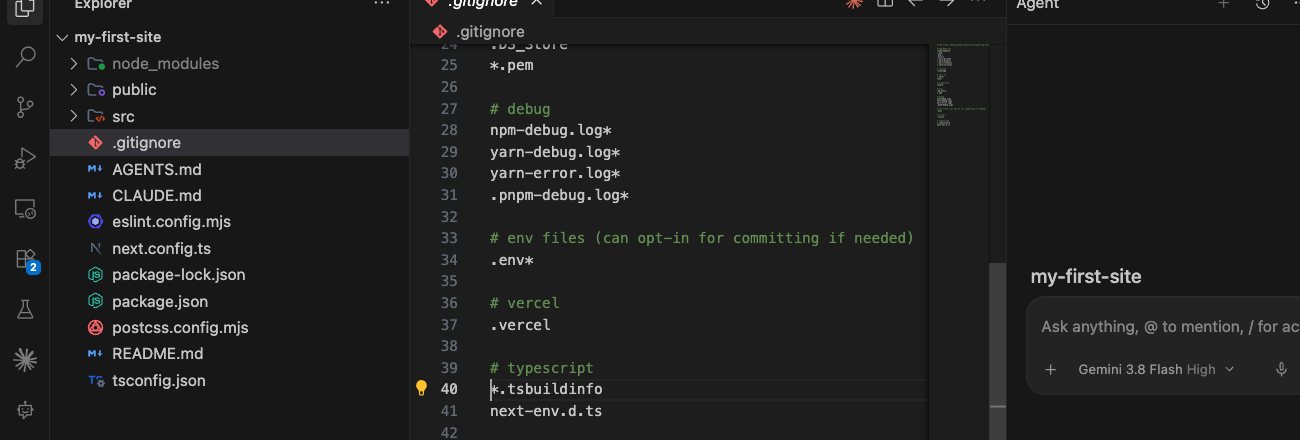Click the "# env files" comment line
1300x440 pixels.
tap(702, 238)
